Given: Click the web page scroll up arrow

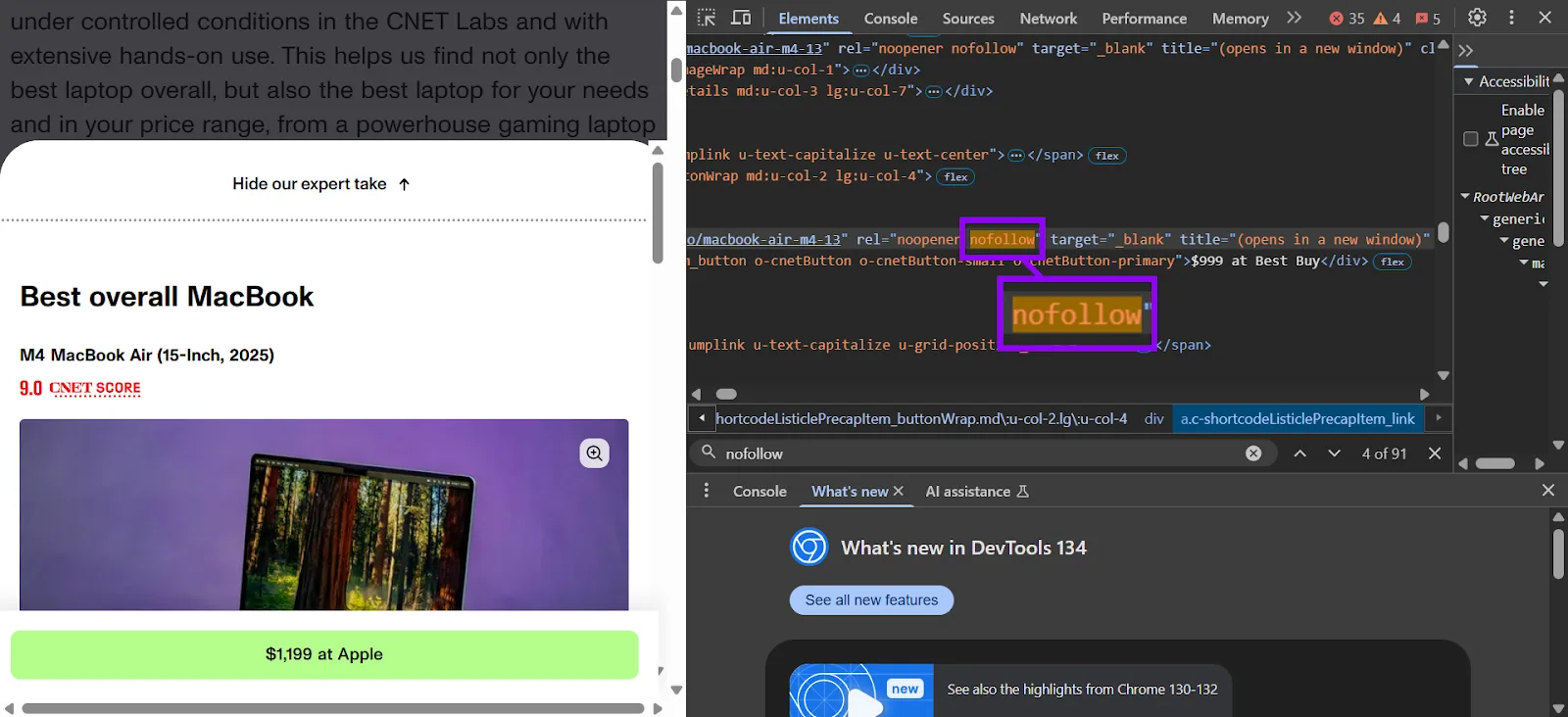Looking at the screenshot, I should [676, 9].
